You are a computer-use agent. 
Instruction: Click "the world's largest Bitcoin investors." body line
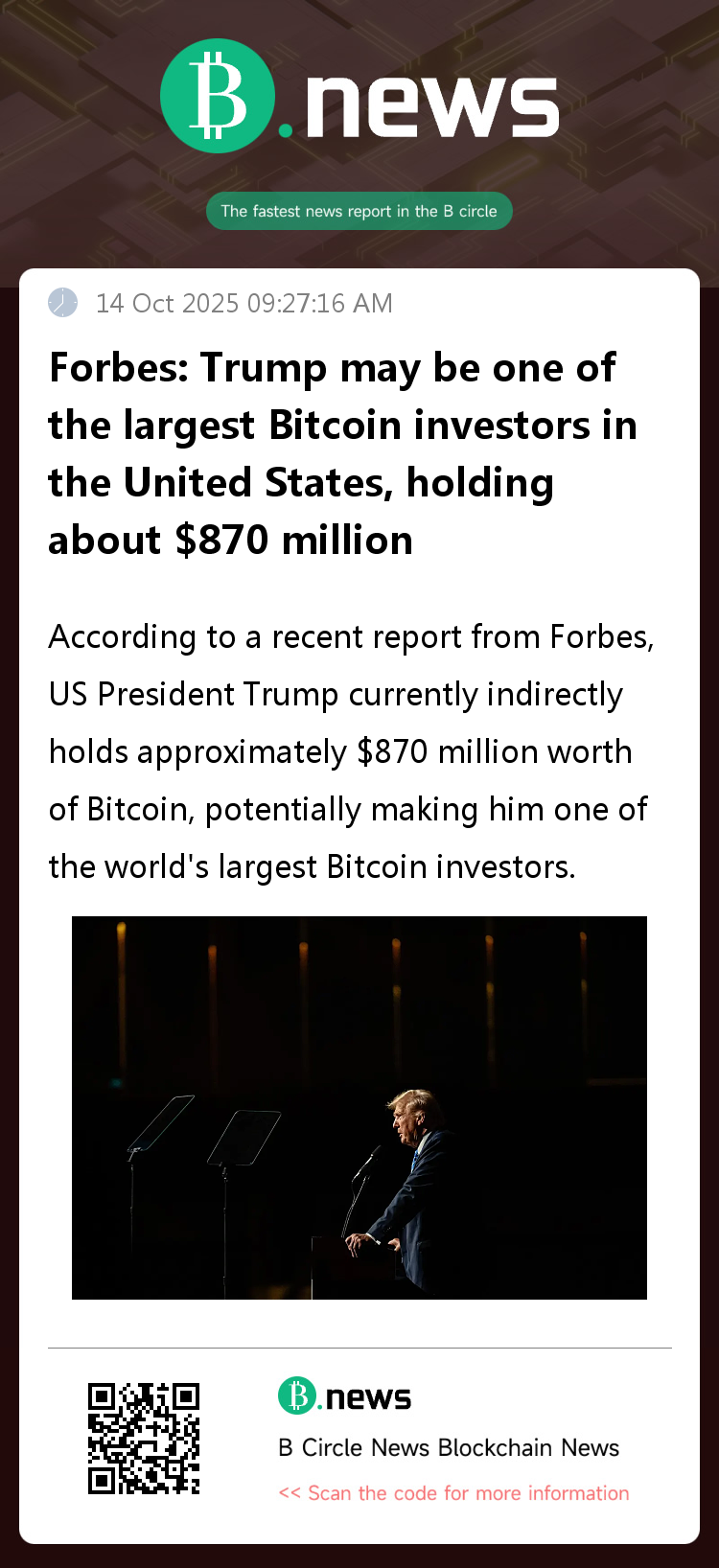(x=312, y=866)
